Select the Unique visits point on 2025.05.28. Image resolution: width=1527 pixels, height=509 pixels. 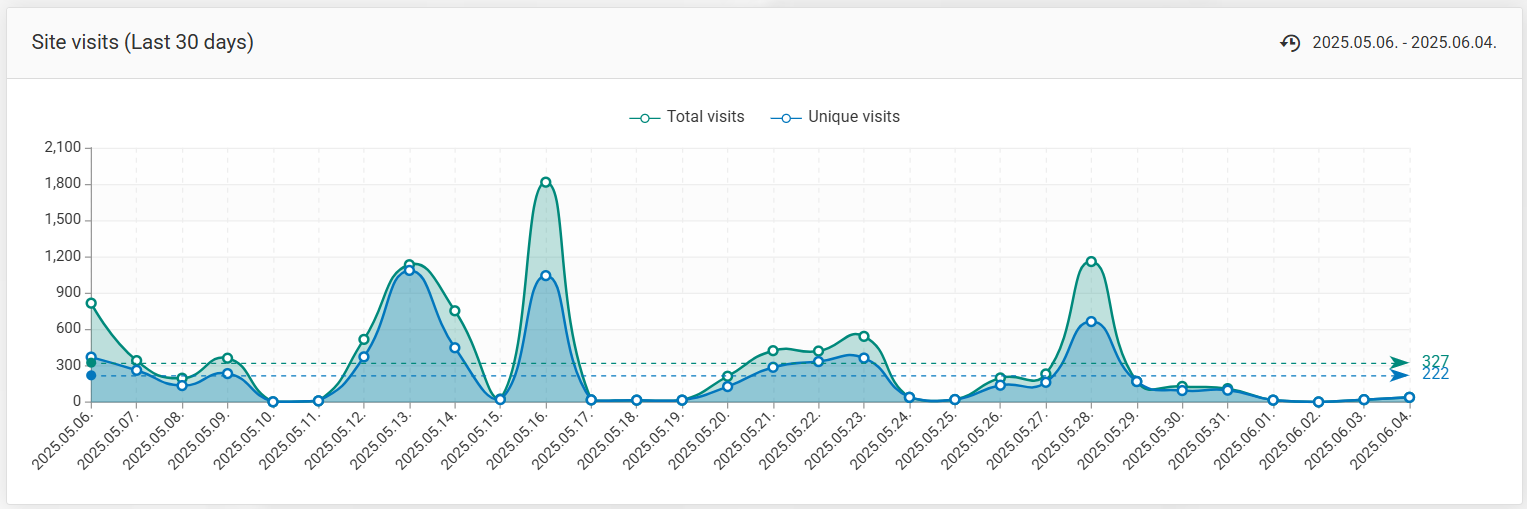[x=1091, y=322]
